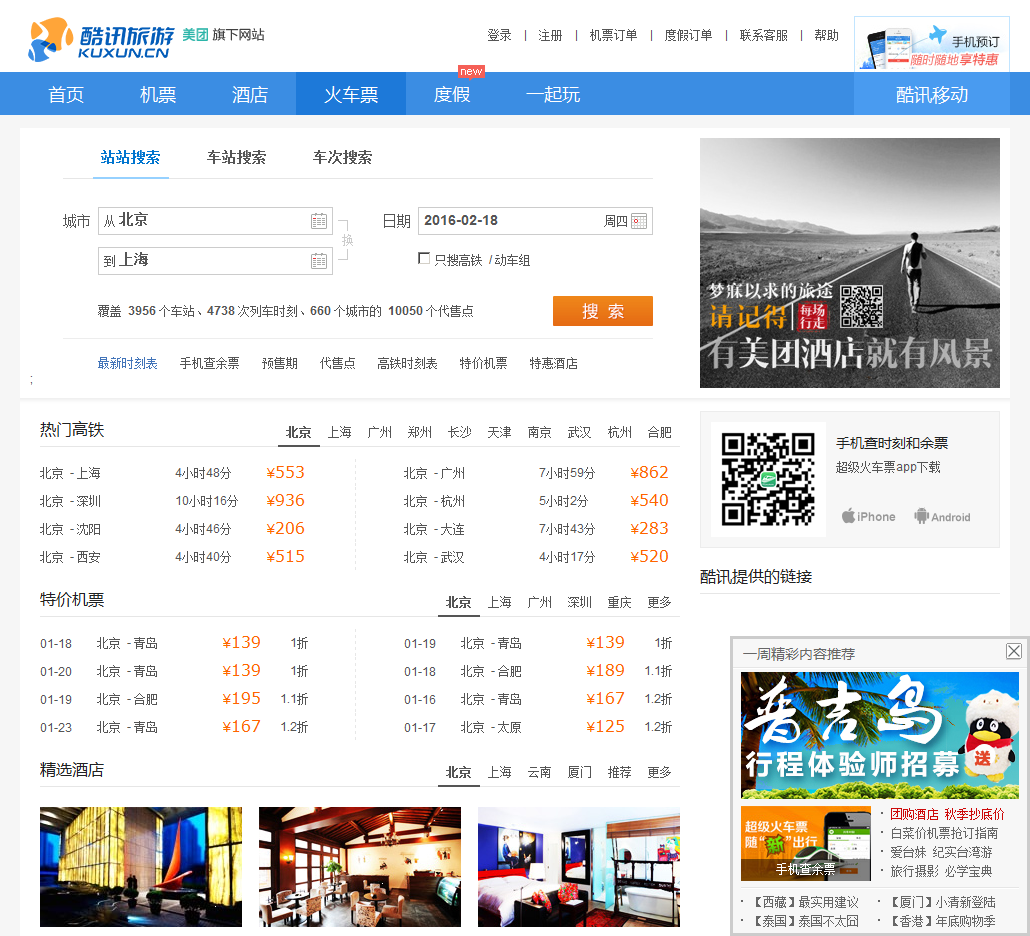Click the 普吉岛 recruitment banner image
Screen dimensions: 1030x936
tap(880, 735)
